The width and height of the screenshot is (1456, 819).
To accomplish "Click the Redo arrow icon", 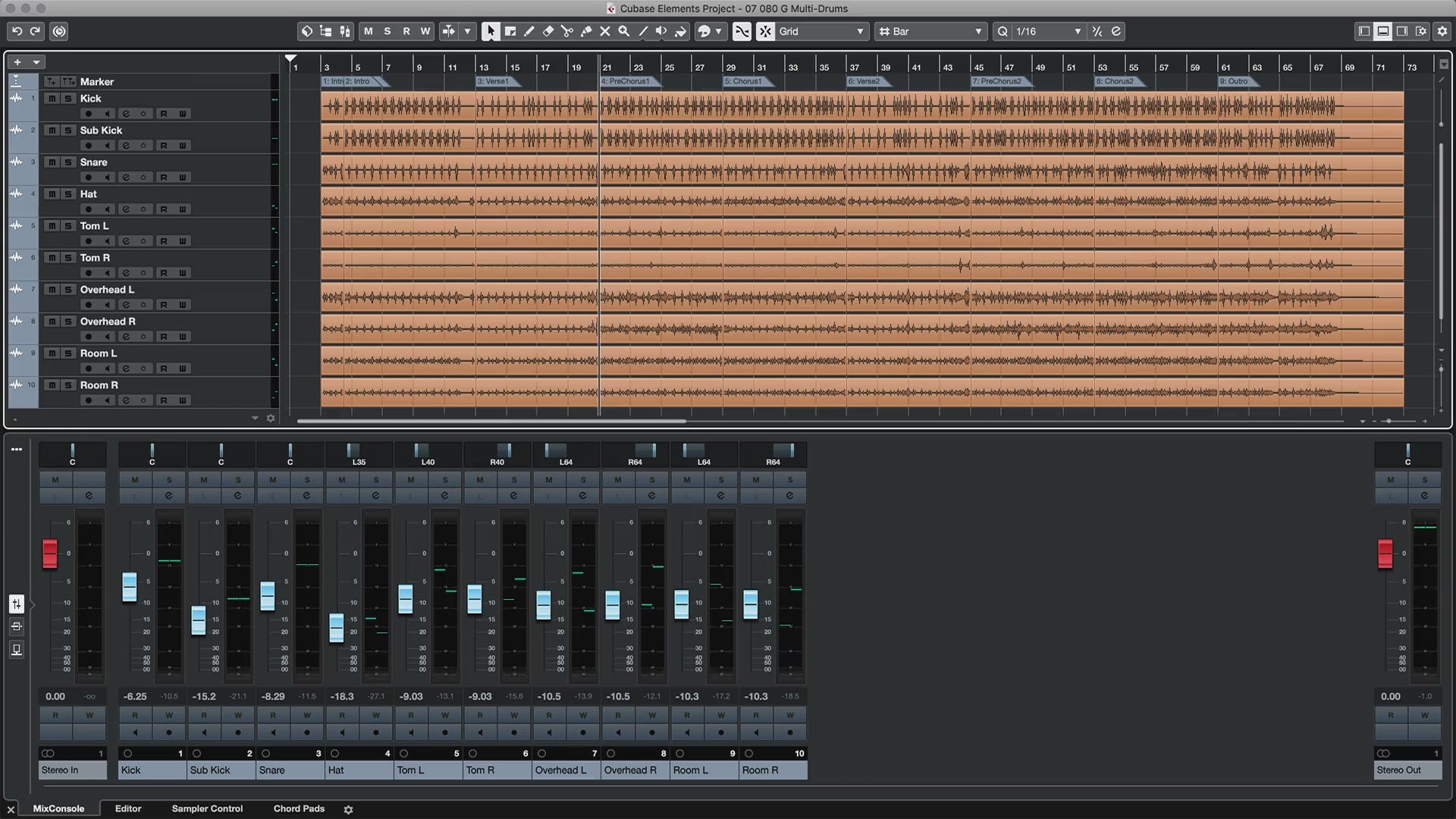I will coord(35,31).
